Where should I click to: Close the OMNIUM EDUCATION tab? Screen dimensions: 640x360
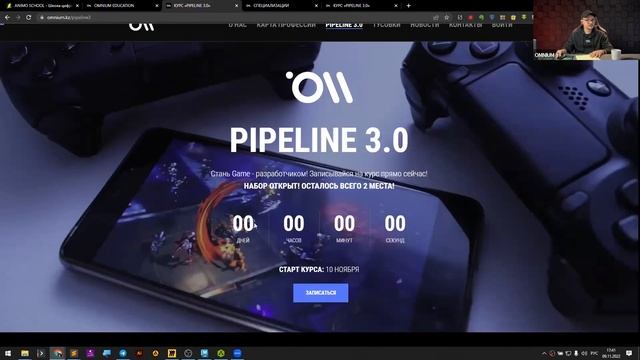coord(157,6)
